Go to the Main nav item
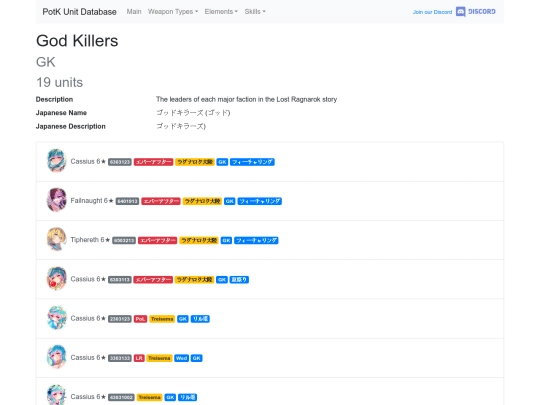 (x=134, y=12)
